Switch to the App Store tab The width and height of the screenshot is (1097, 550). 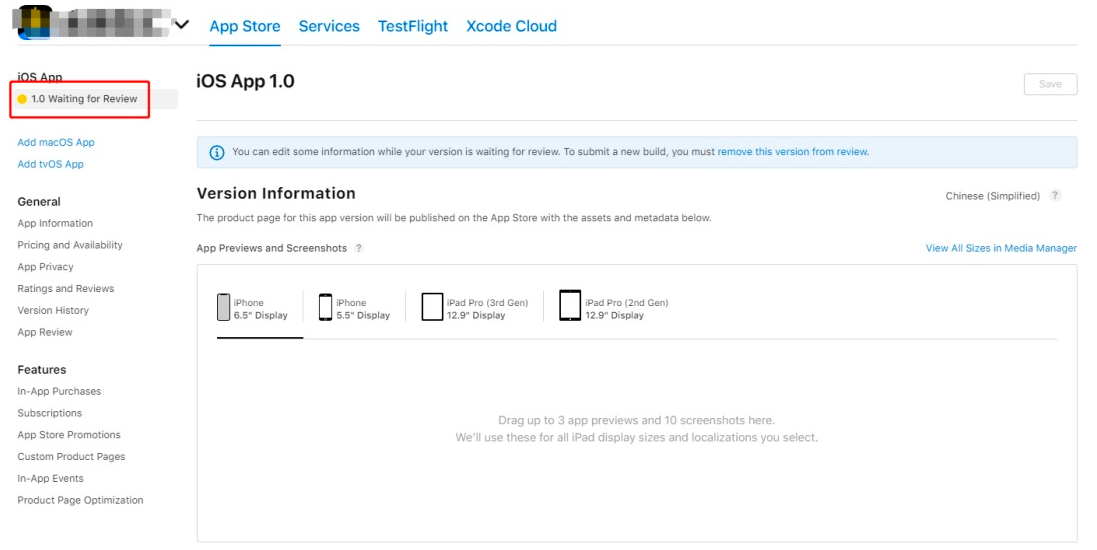[x=245, y=27]
